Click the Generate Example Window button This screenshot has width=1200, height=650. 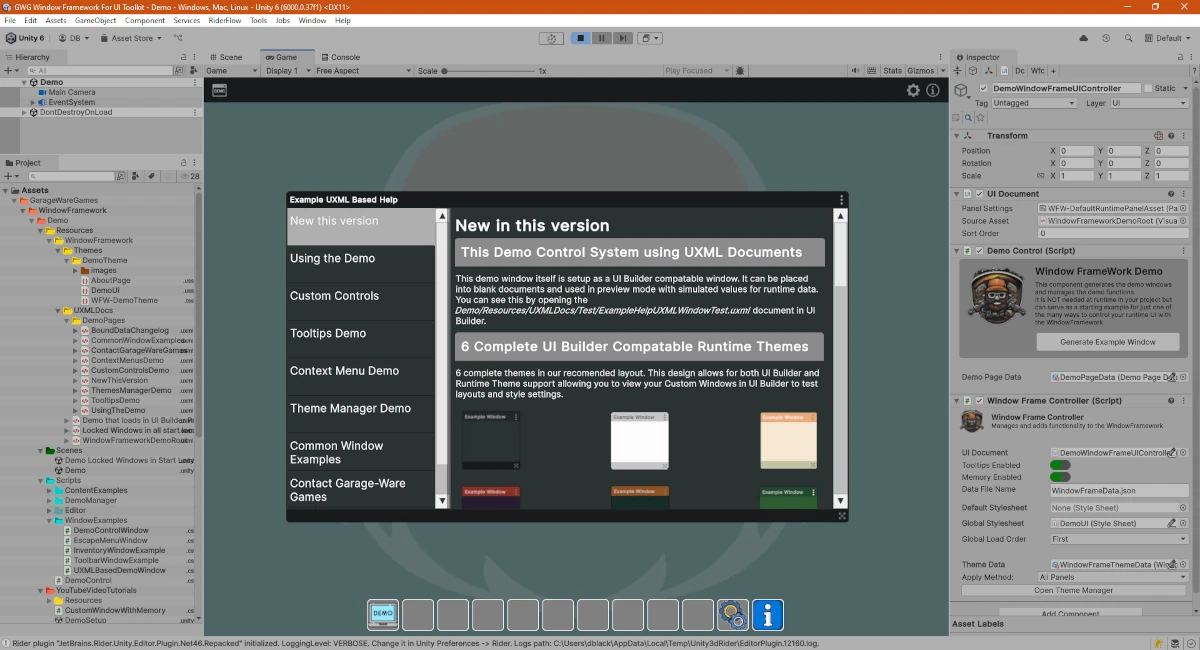[x=1108, y=342]
